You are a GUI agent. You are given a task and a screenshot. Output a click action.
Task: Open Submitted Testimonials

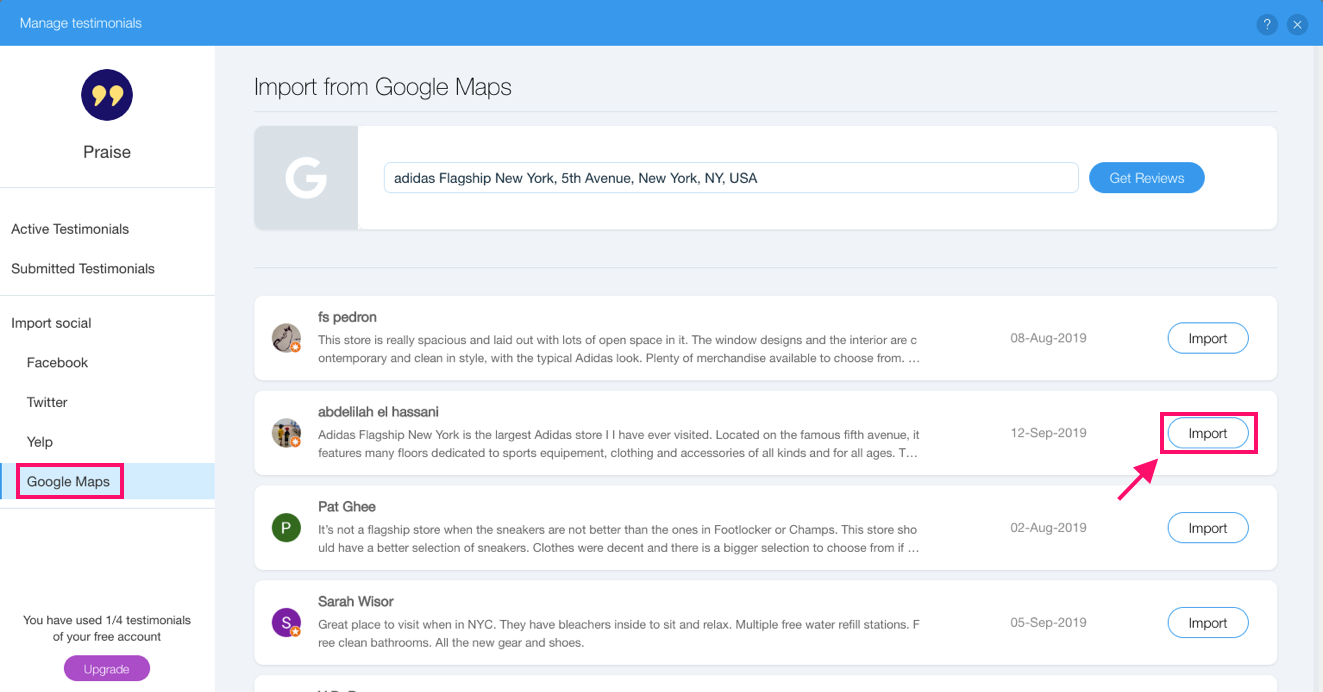tap(82, 268)
